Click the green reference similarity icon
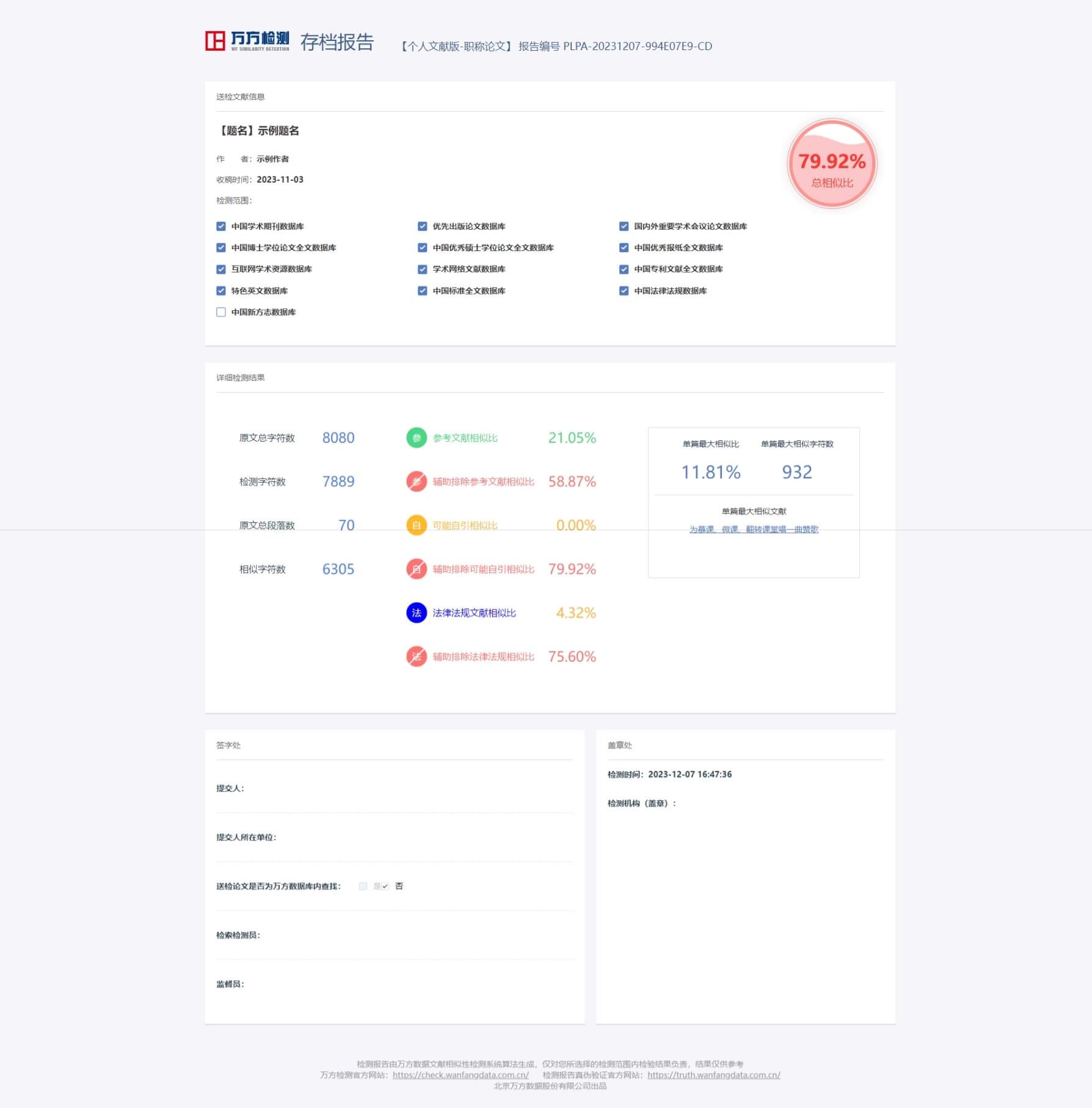 coord(416,437)
